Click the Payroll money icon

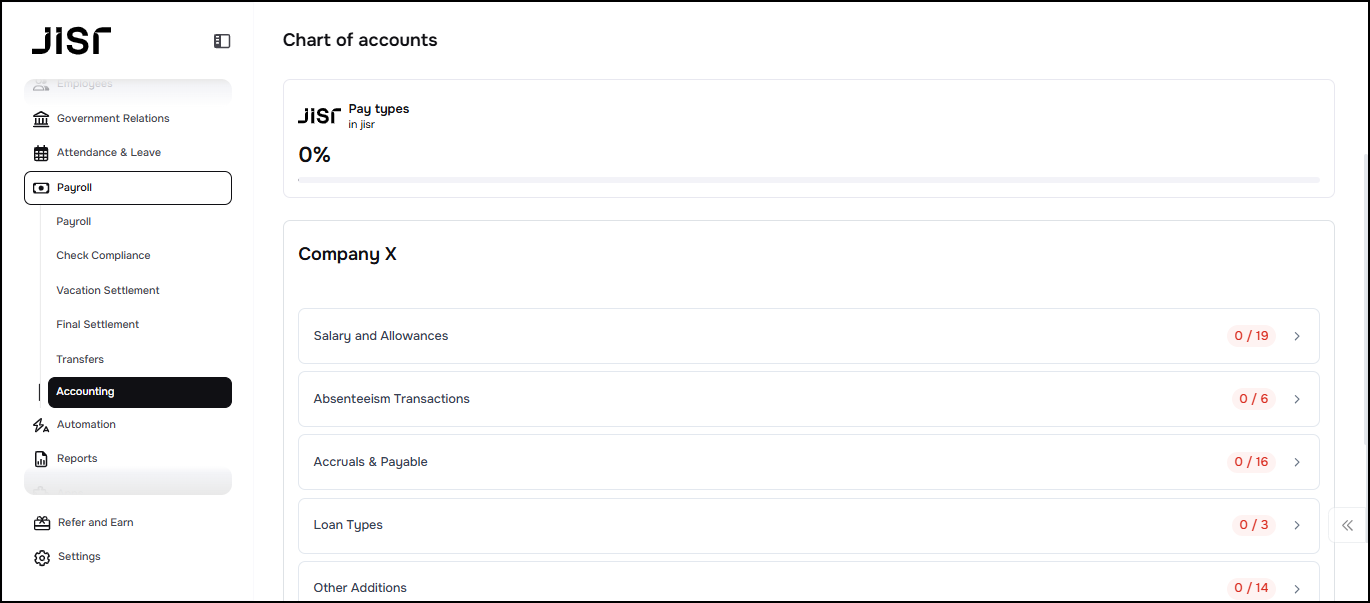click(x=41, y=188)
